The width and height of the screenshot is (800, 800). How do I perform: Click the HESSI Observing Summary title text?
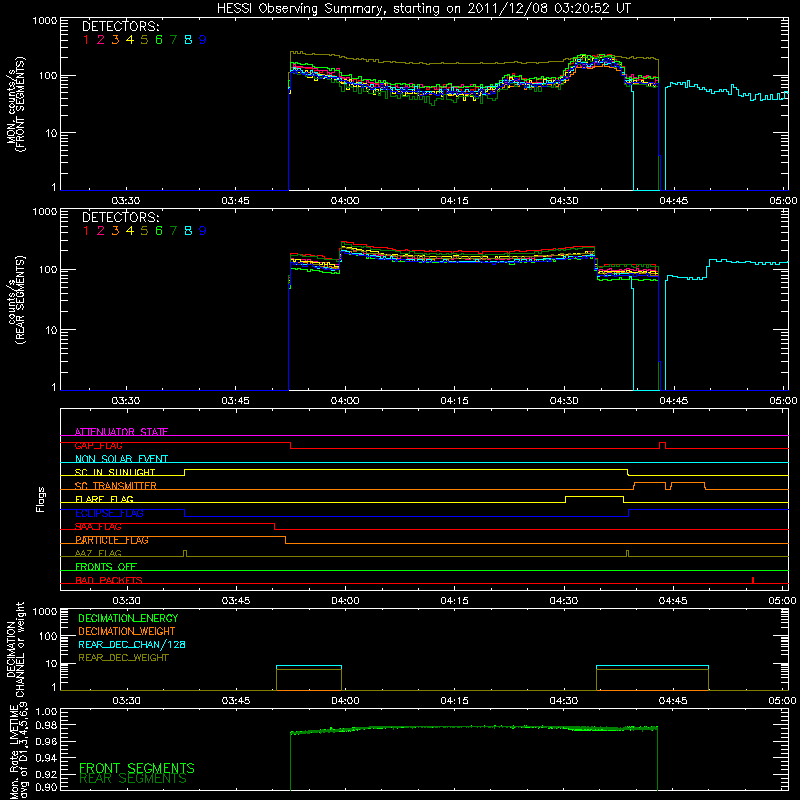(x=423, y=8)
